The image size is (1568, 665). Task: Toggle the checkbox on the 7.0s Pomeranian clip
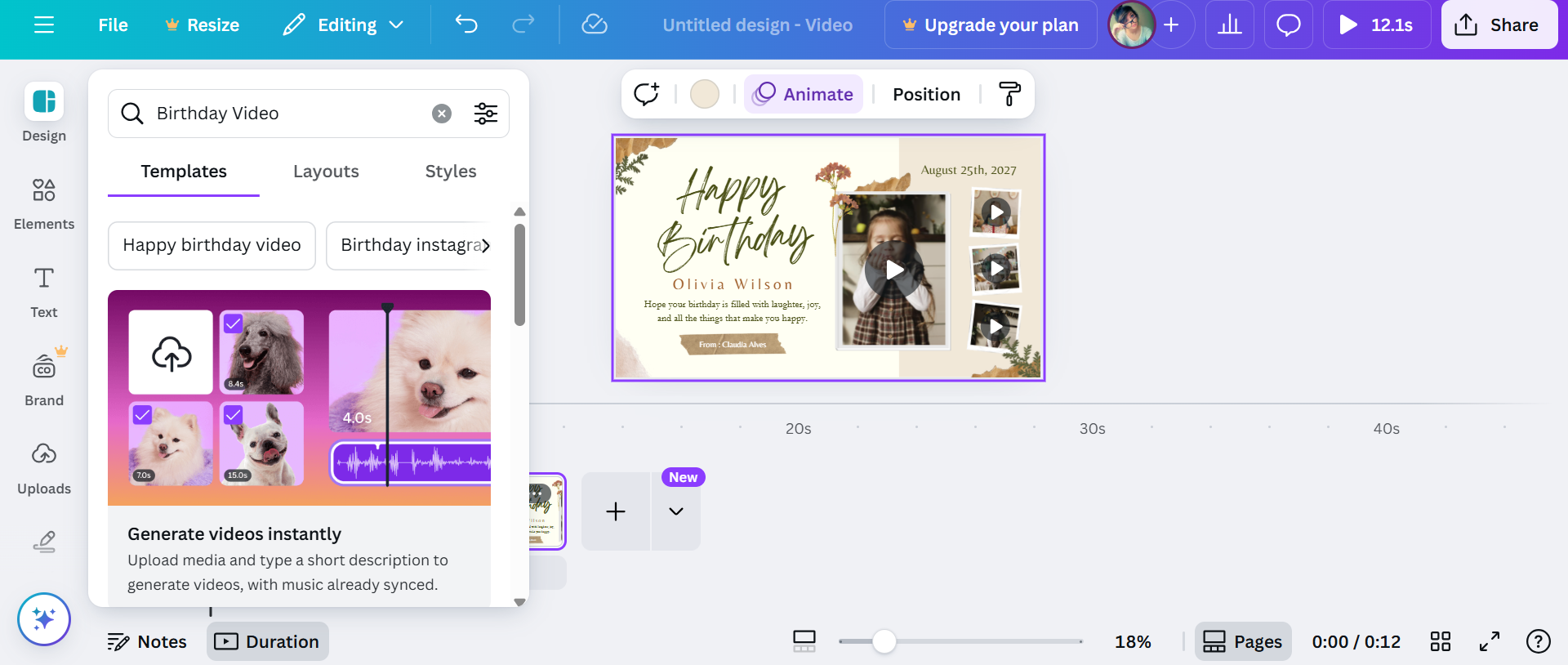[x=142, y=415]
